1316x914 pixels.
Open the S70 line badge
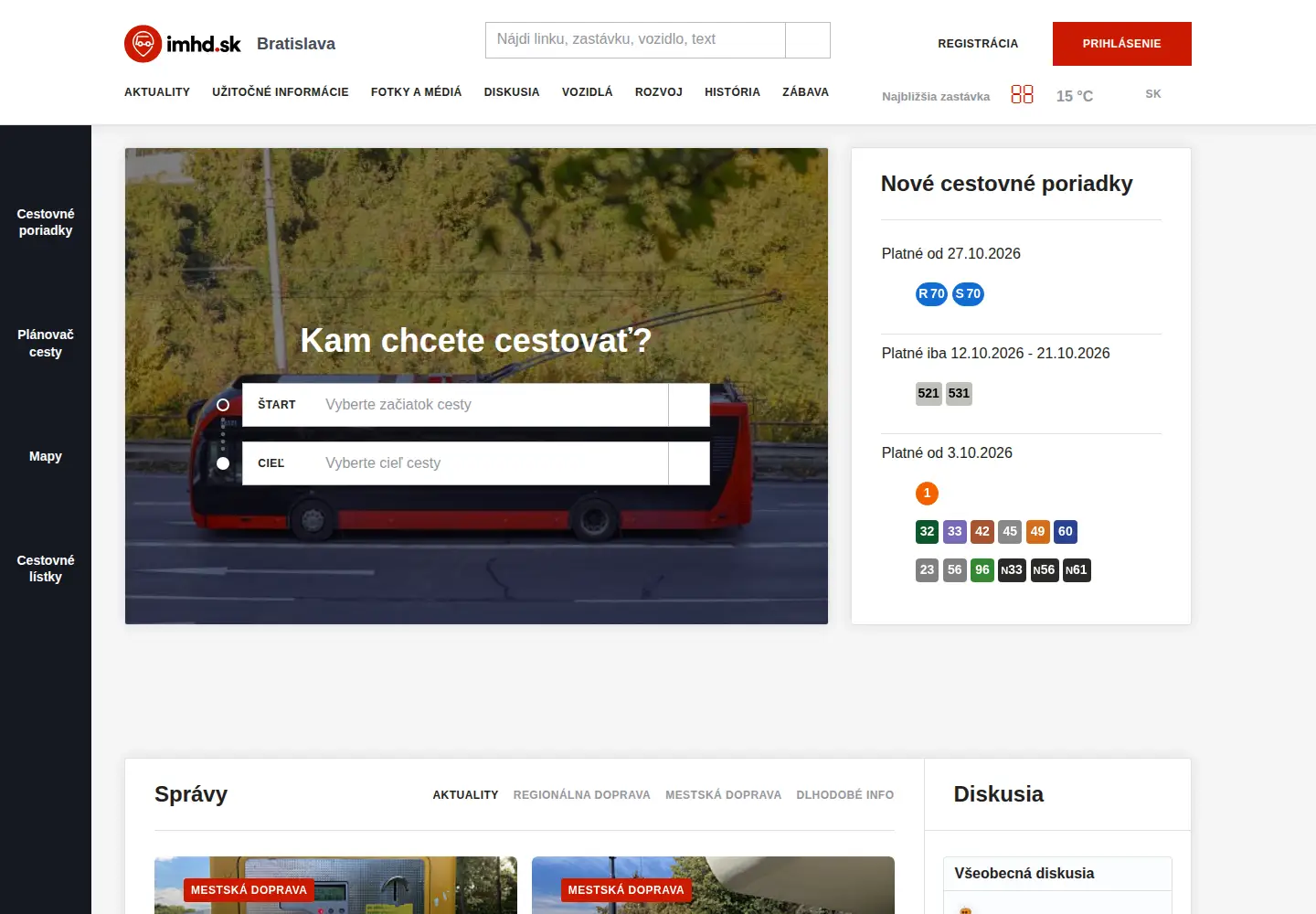click(x=968, y=294)
